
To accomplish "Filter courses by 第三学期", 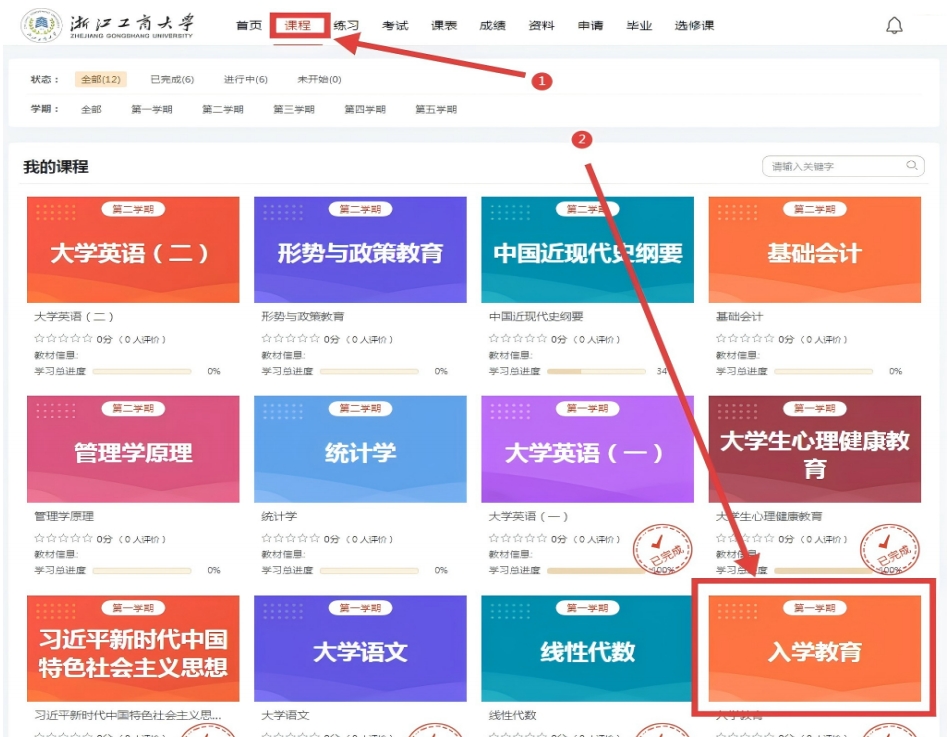I will [x=294, y=110].
